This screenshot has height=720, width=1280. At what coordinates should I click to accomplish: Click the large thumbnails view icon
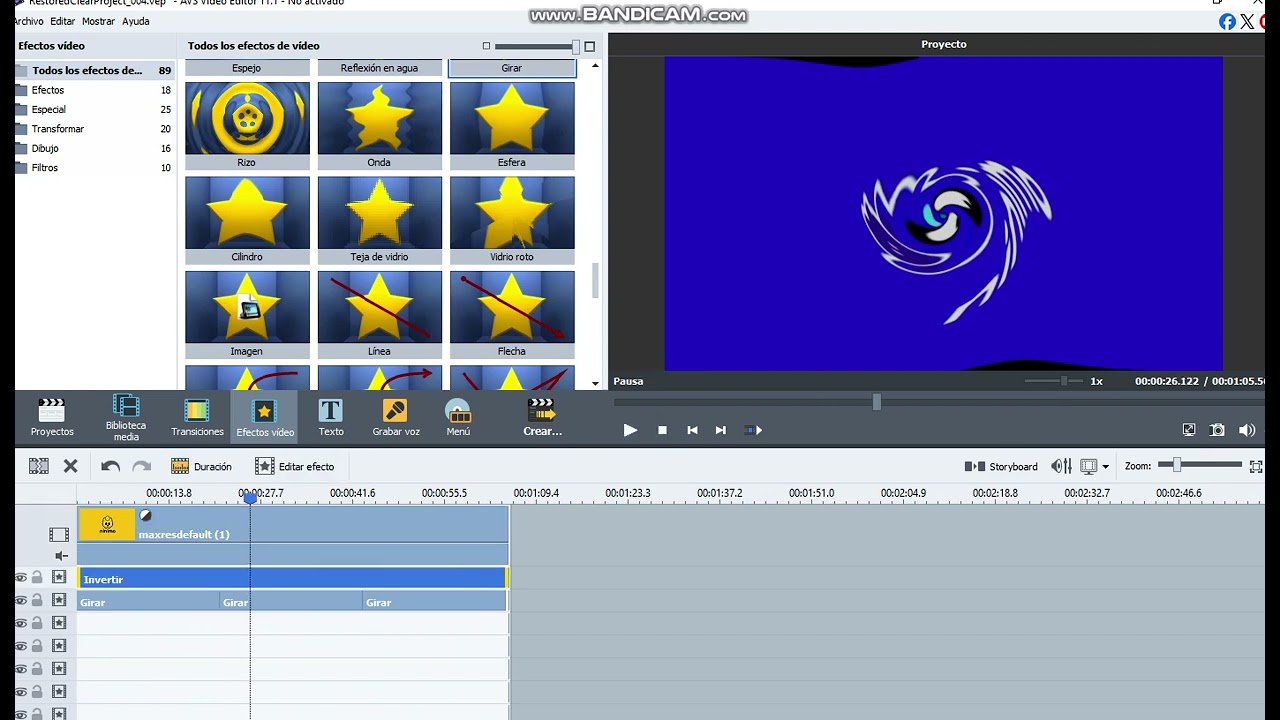click(590, 46)
